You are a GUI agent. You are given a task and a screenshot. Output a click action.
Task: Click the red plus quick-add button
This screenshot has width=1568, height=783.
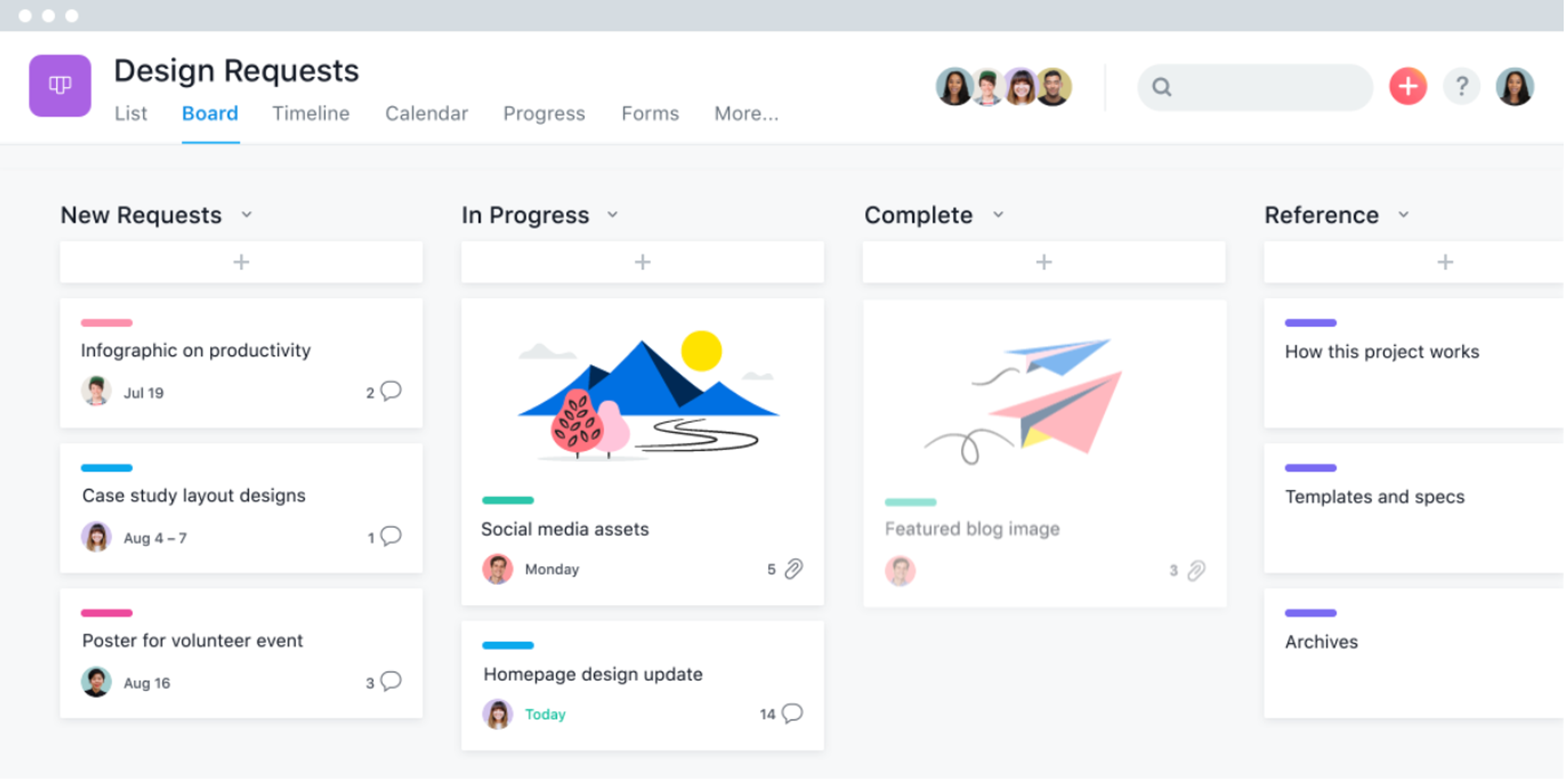coord(1408,86)
